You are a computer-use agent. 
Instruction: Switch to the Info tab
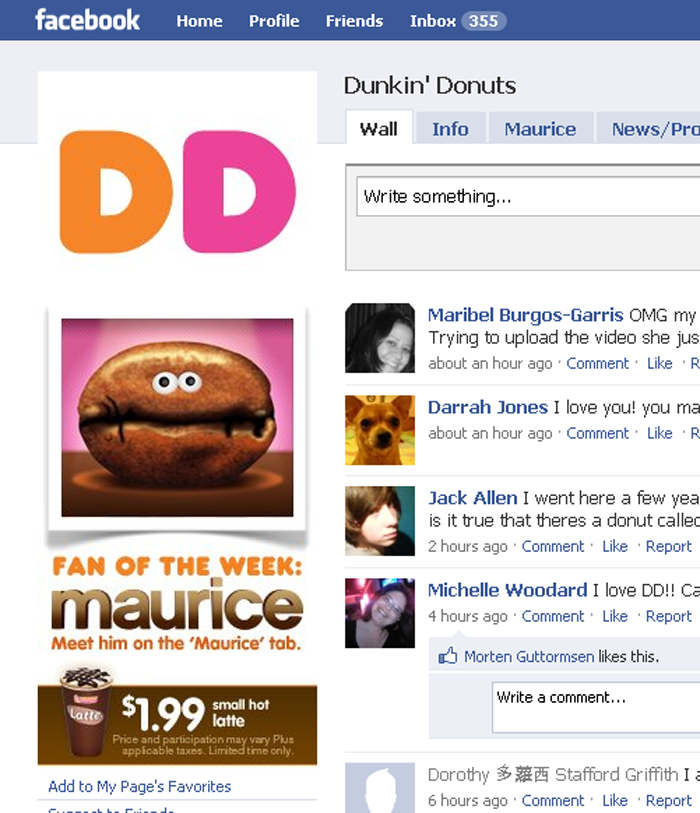click(451, 129)
